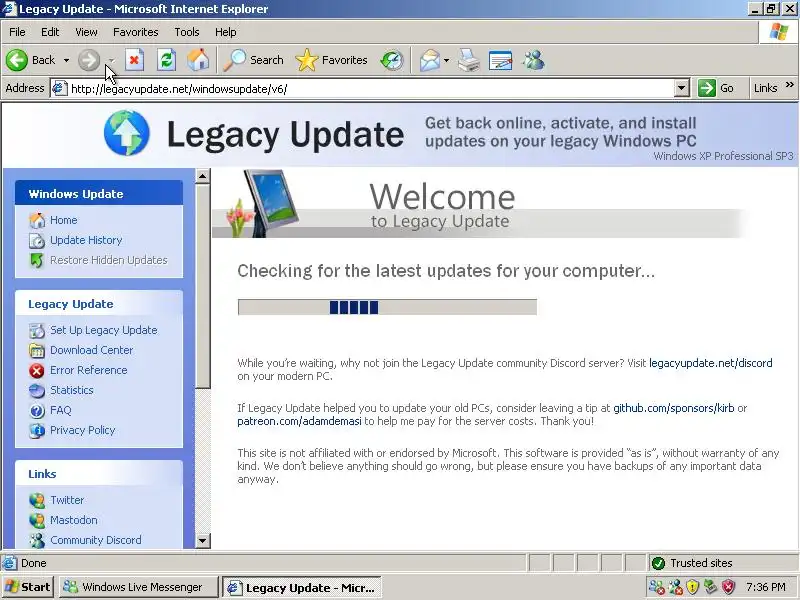800x600 pixels.
Task: Open the File menu
Action: [x=17, y=32]
